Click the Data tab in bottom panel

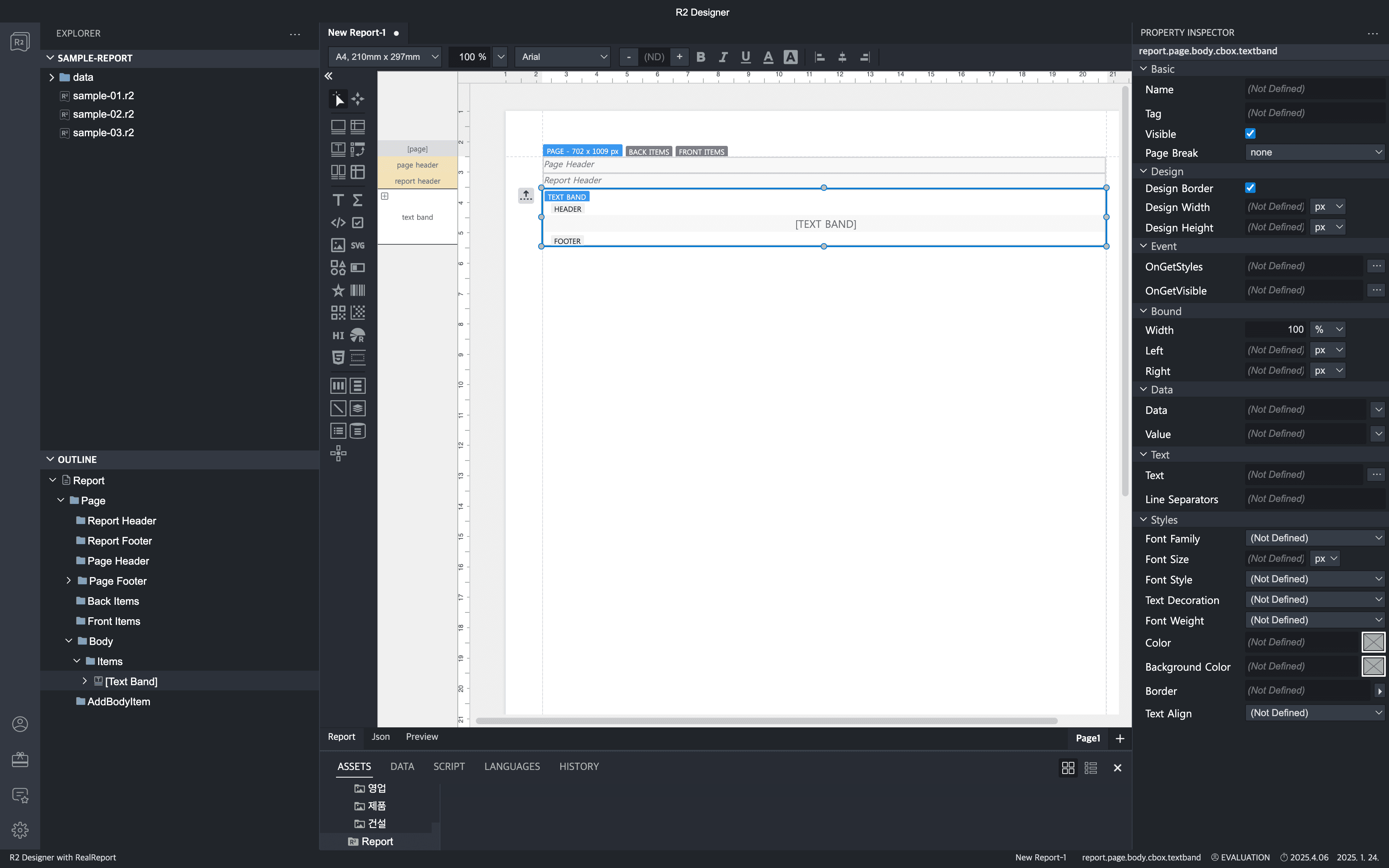pos(402,766)
